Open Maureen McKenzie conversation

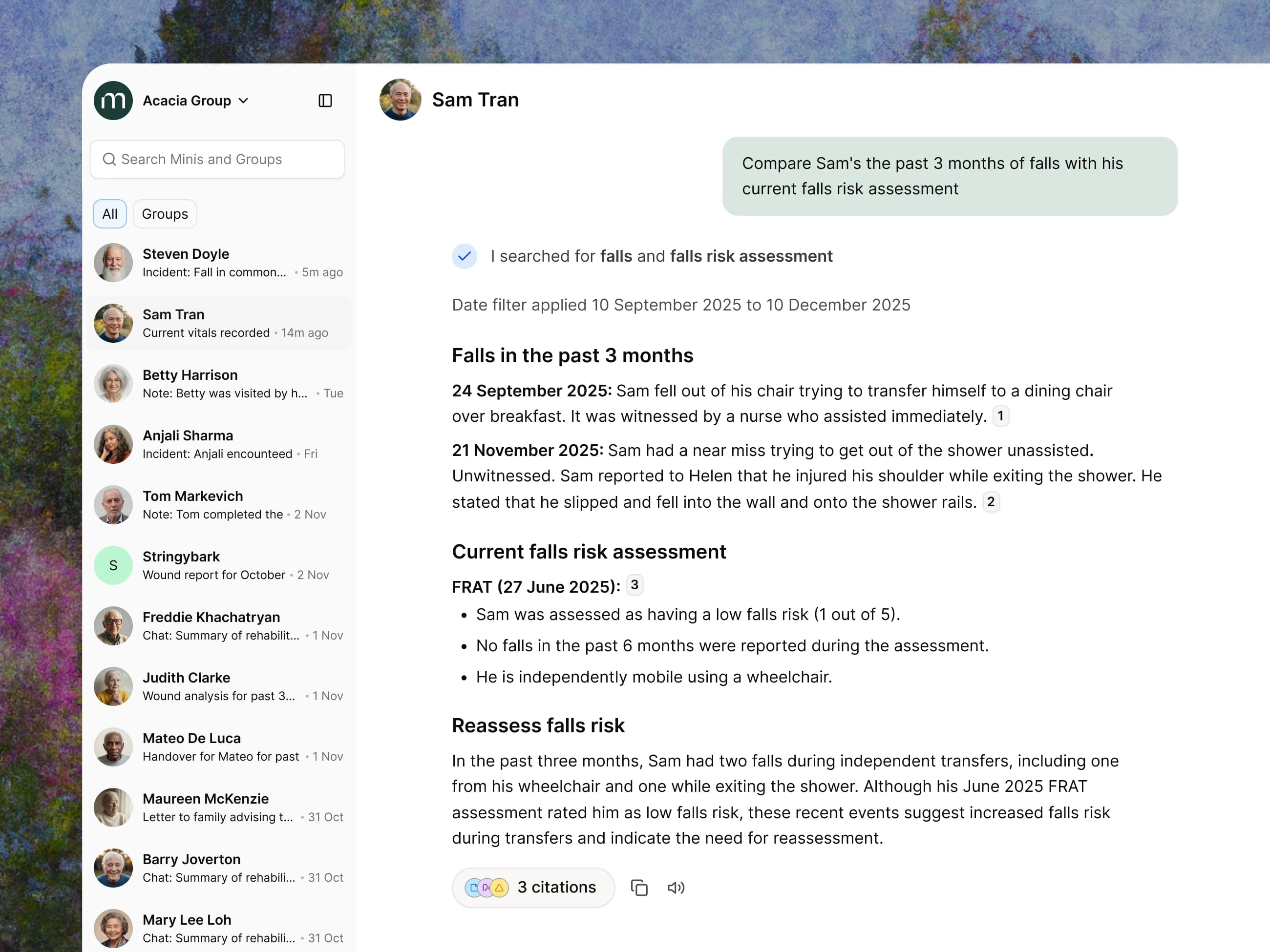(x=218, y=807)
